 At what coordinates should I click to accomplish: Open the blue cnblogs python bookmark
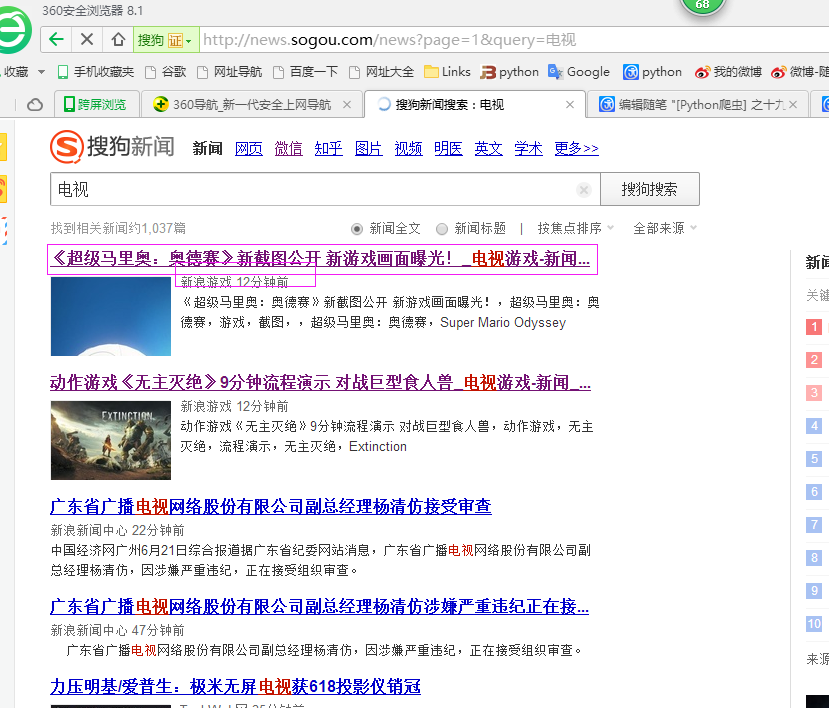[652, 72]
